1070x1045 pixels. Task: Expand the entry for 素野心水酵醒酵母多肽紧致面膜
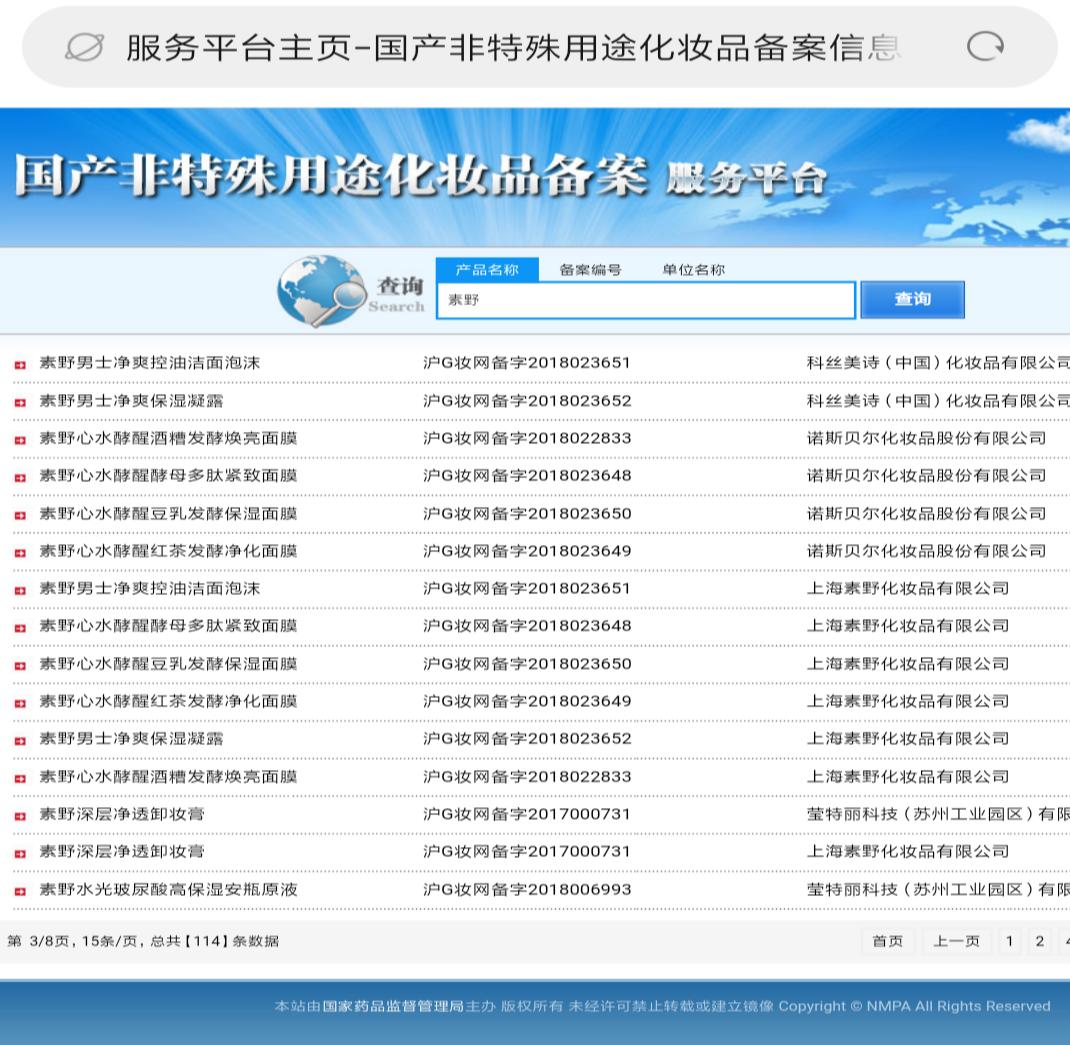click(x=20, y=476)
